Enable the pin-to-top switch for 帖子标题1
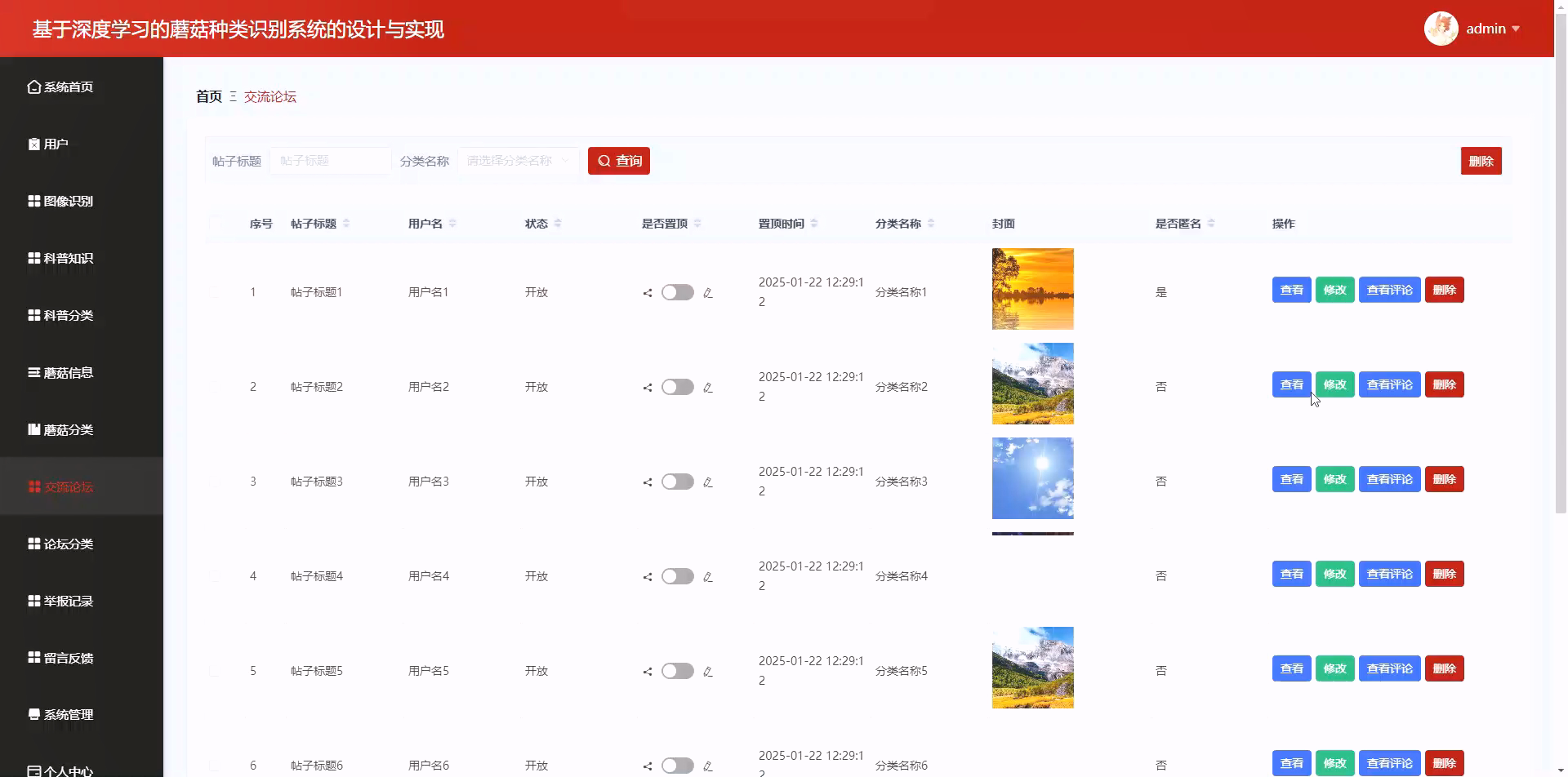 pyautogui.click(x=677, y=292)
